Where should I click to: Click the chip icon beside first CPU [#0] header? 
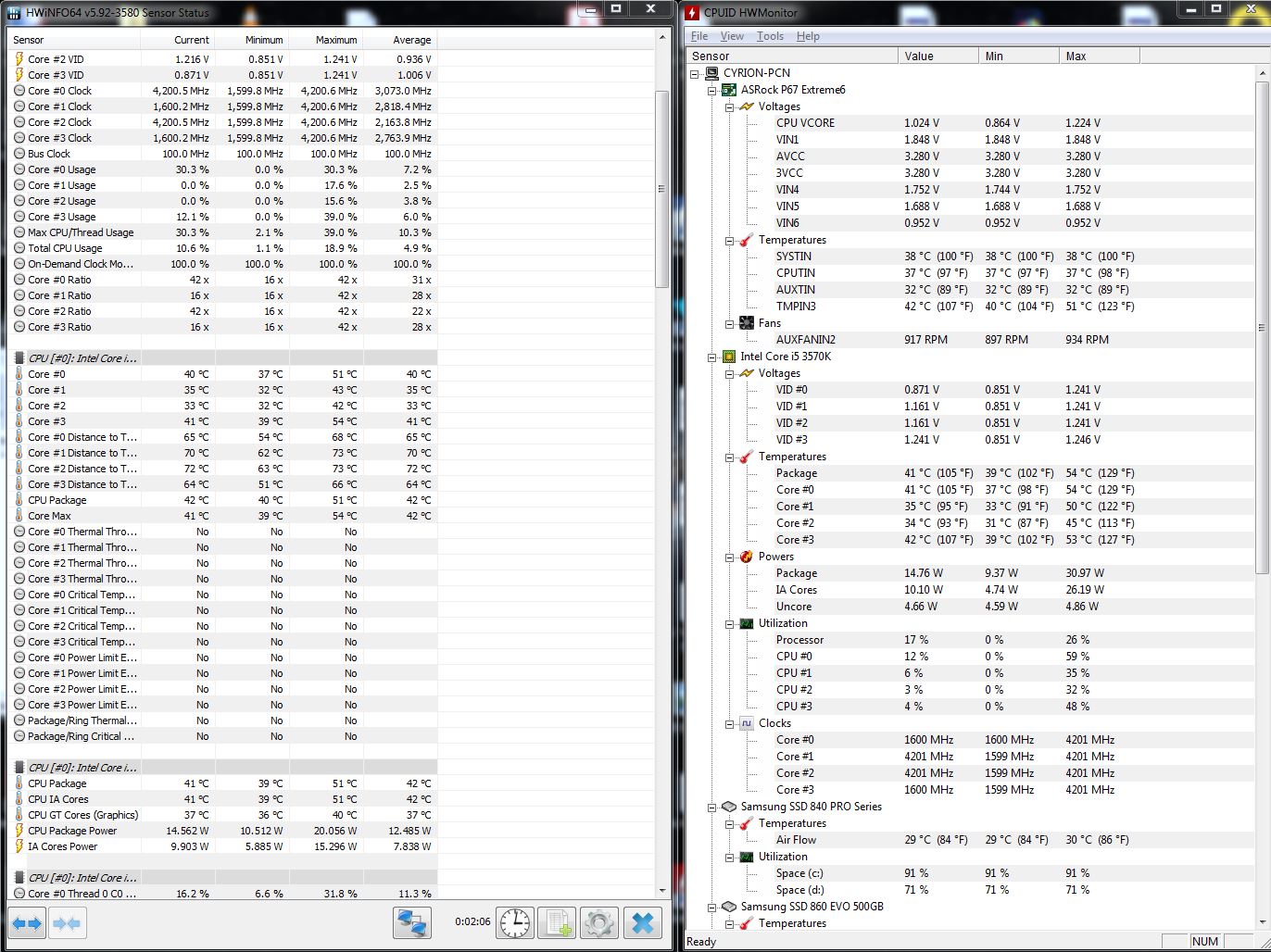pyautogui.click(x=19, y=358)
